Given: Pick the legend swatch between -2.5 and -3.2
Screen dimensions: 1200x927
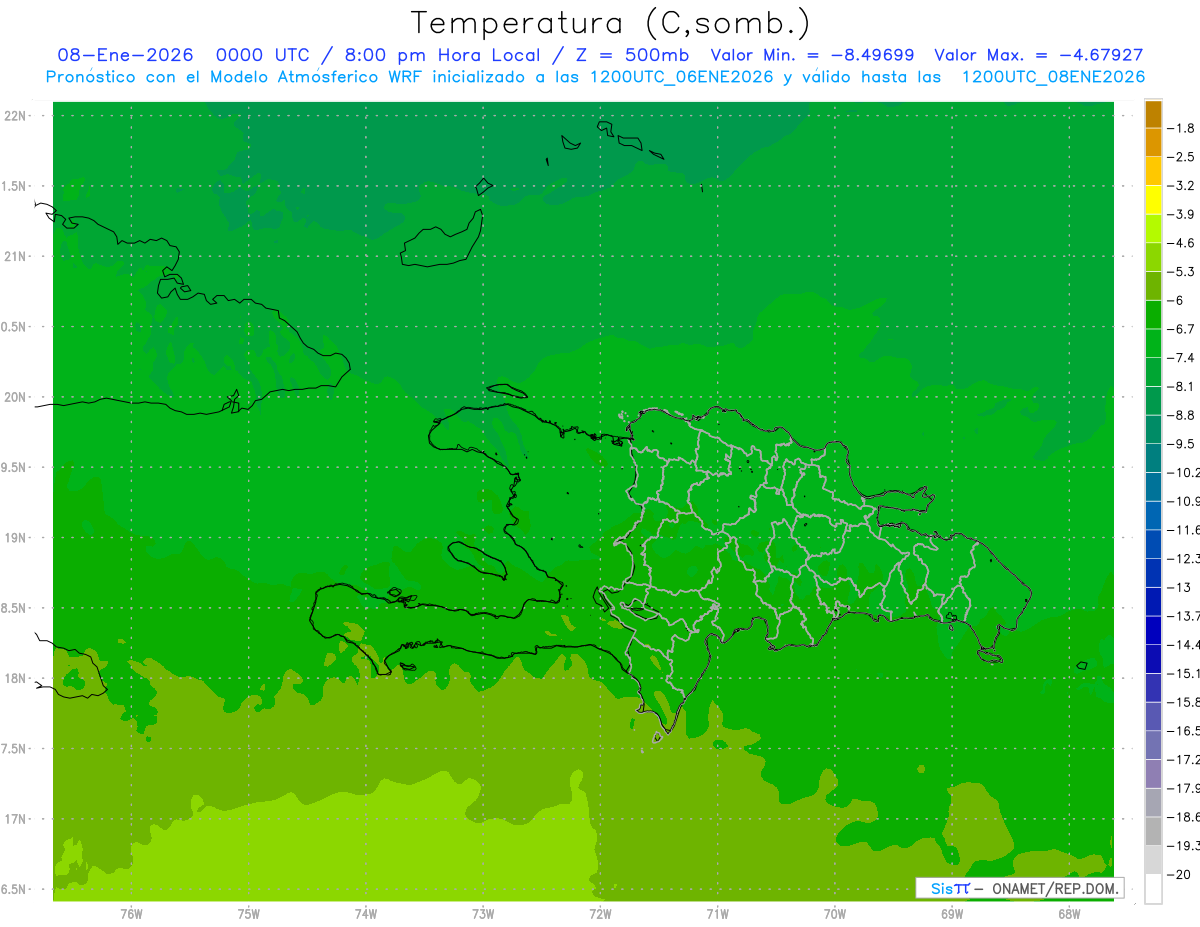Looking at the screenshot, I should [x=1153, y=171].
